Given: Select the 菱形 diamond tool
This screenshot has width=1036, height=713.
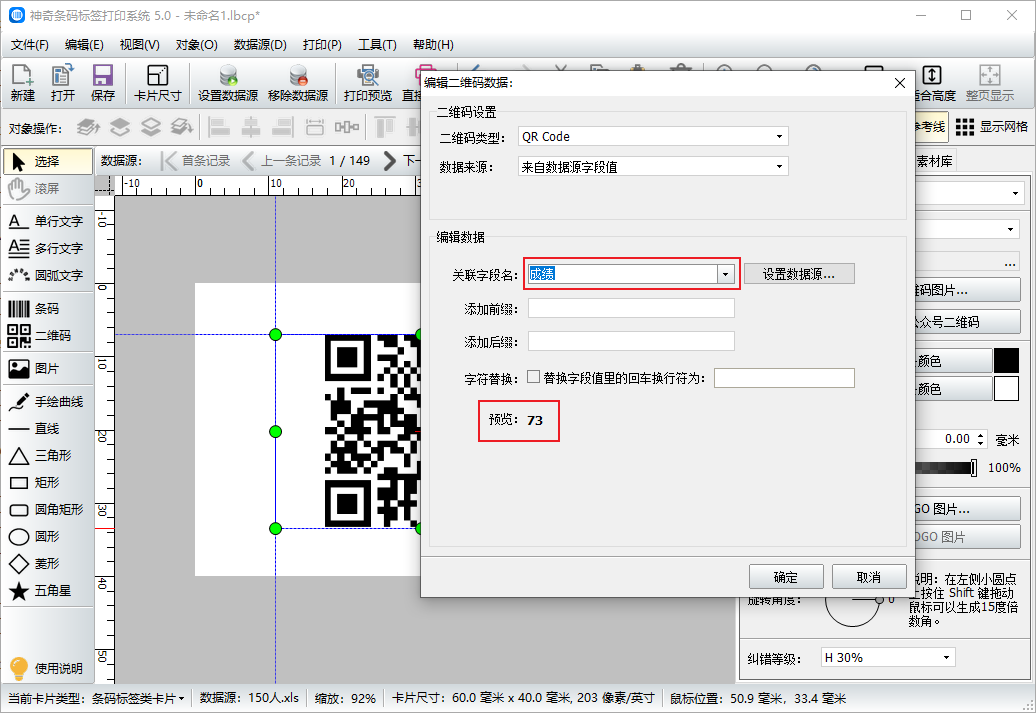Looking at the screenshot, I should click(48, 564).
